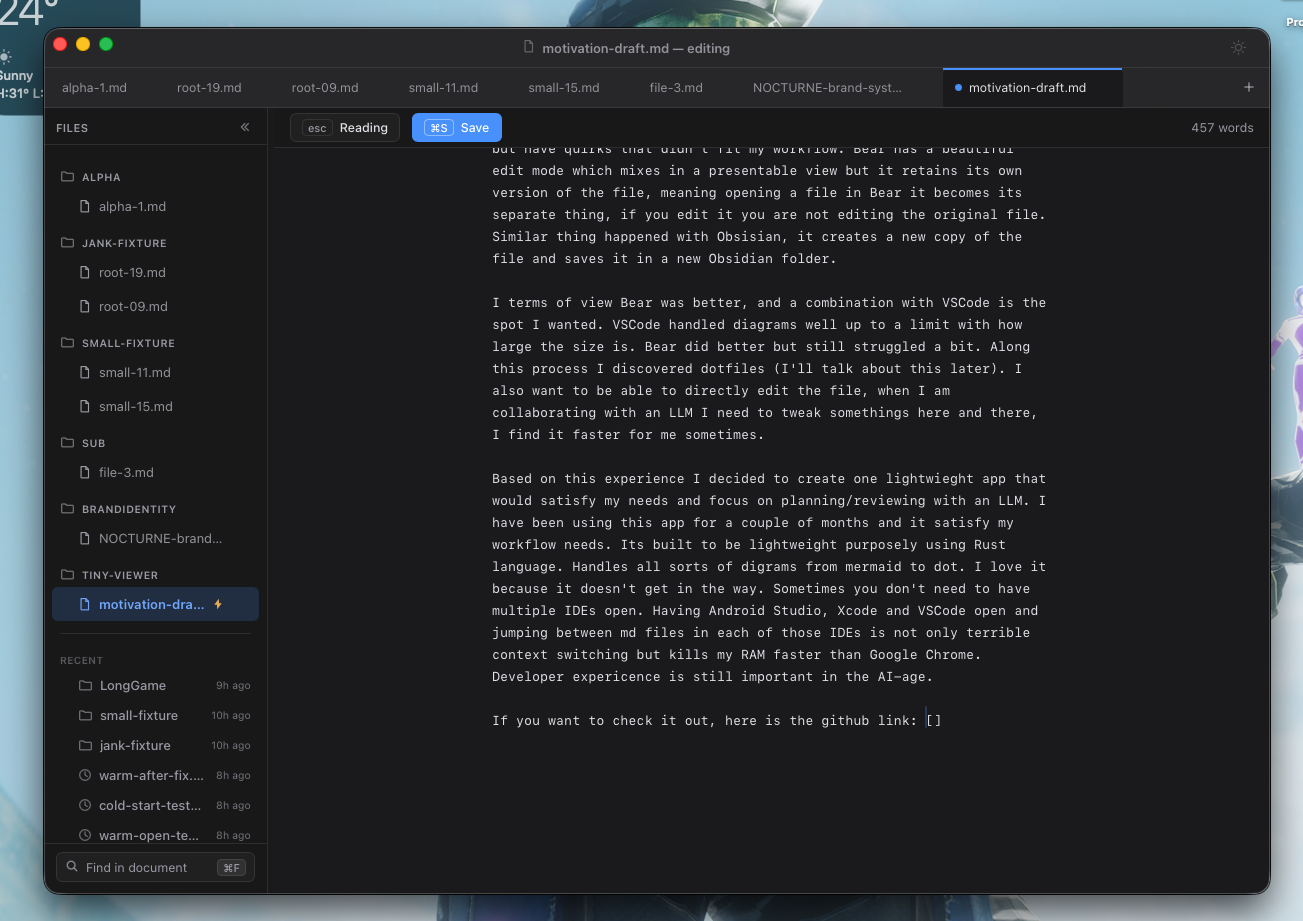This screenshot has height=921, width=1303.
Task: Open recent item cold-start-test…
Action: (x=155, y=805)
